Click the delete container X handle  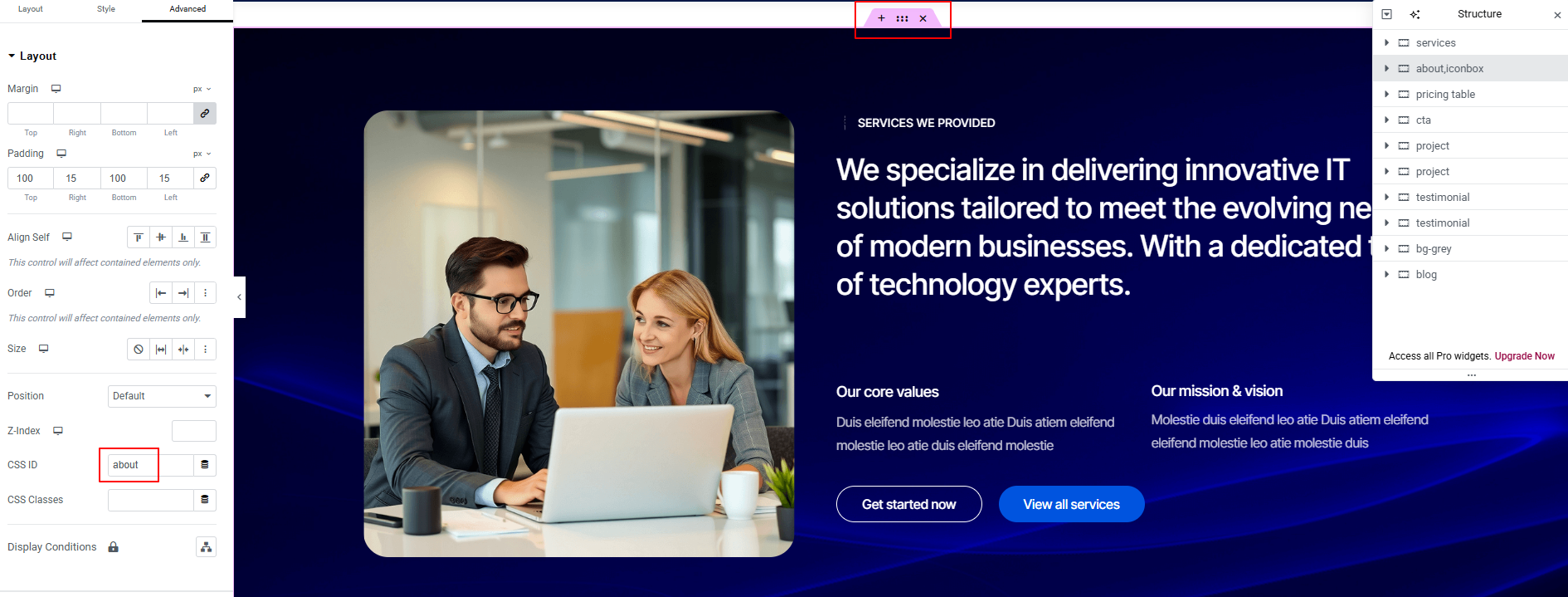pyautogui.click(x=923, y=18)
